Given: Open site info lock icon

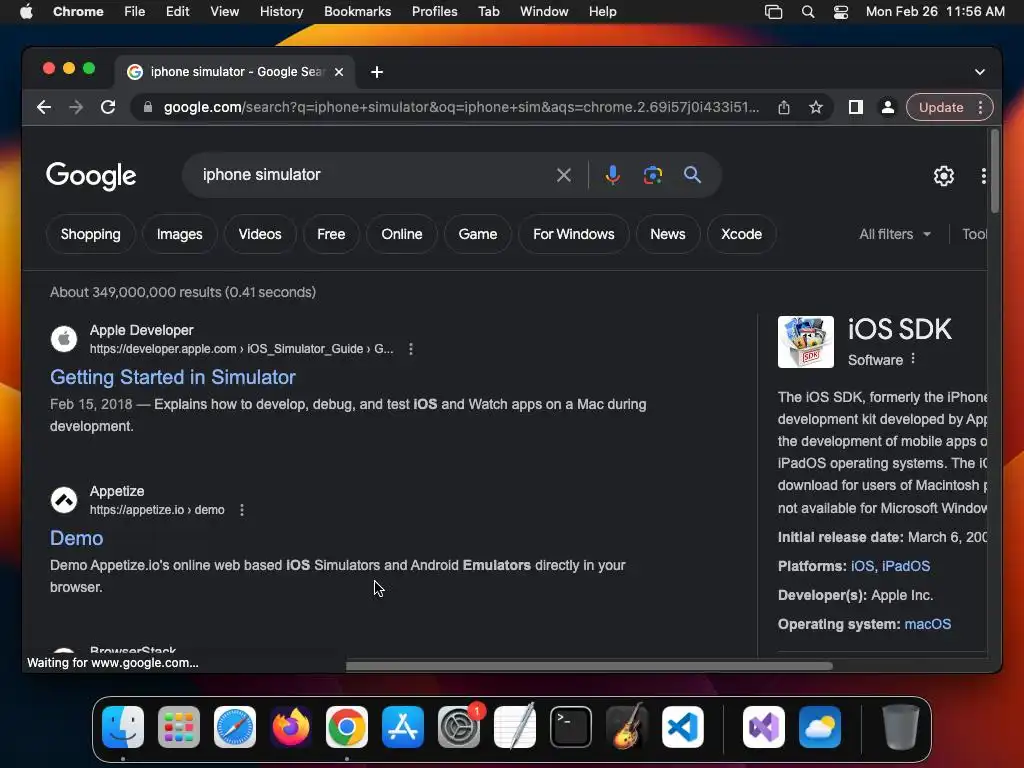Looking at the screenshot, I should click(x=148, y=107).
